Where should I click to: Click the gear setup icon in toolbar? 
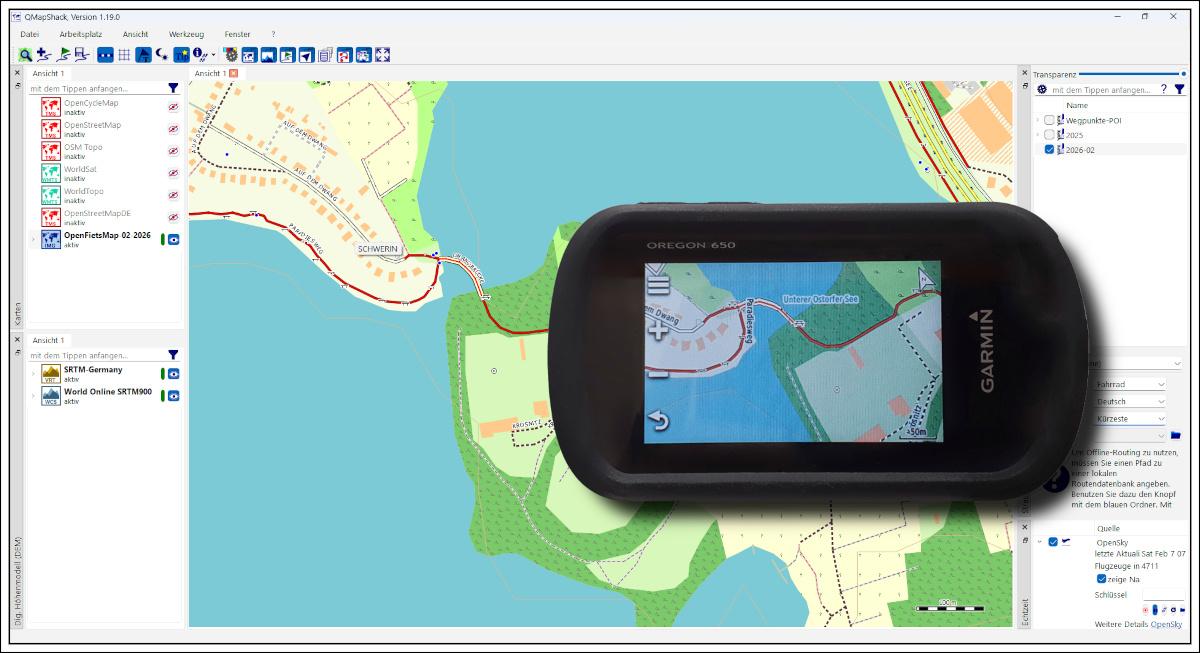pos(231,55)
